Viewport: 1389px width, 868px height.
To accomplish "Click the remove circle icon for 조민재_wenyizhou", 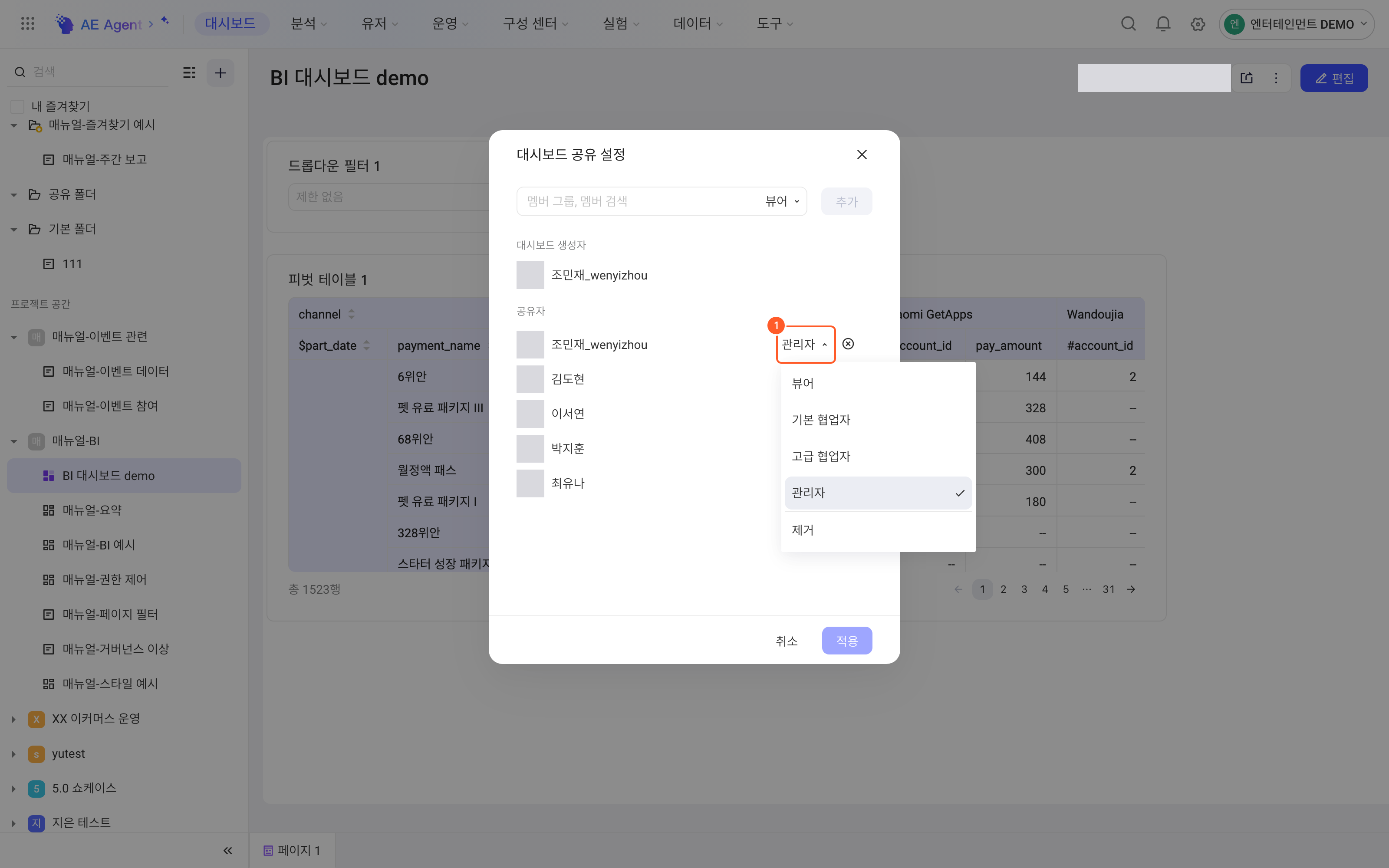I will point(848,344).
